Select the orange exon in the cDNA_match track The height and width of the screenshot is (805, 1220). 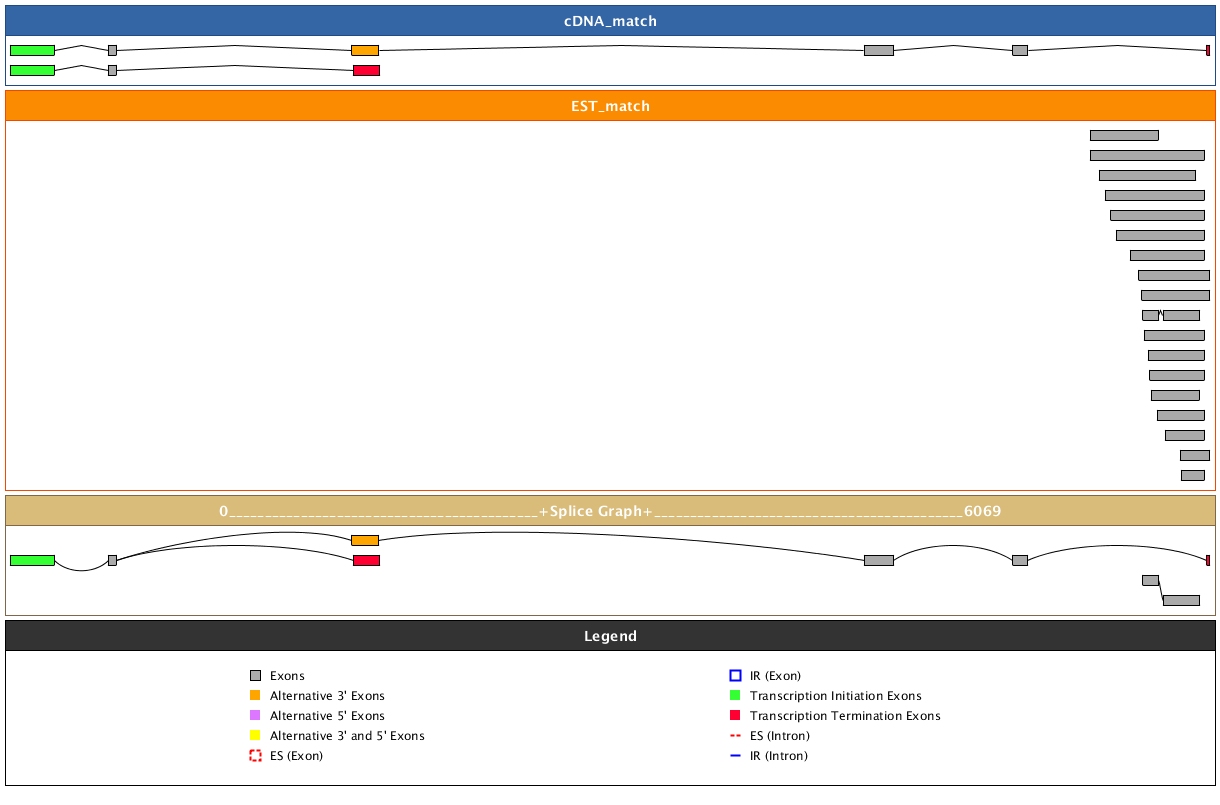365,50
